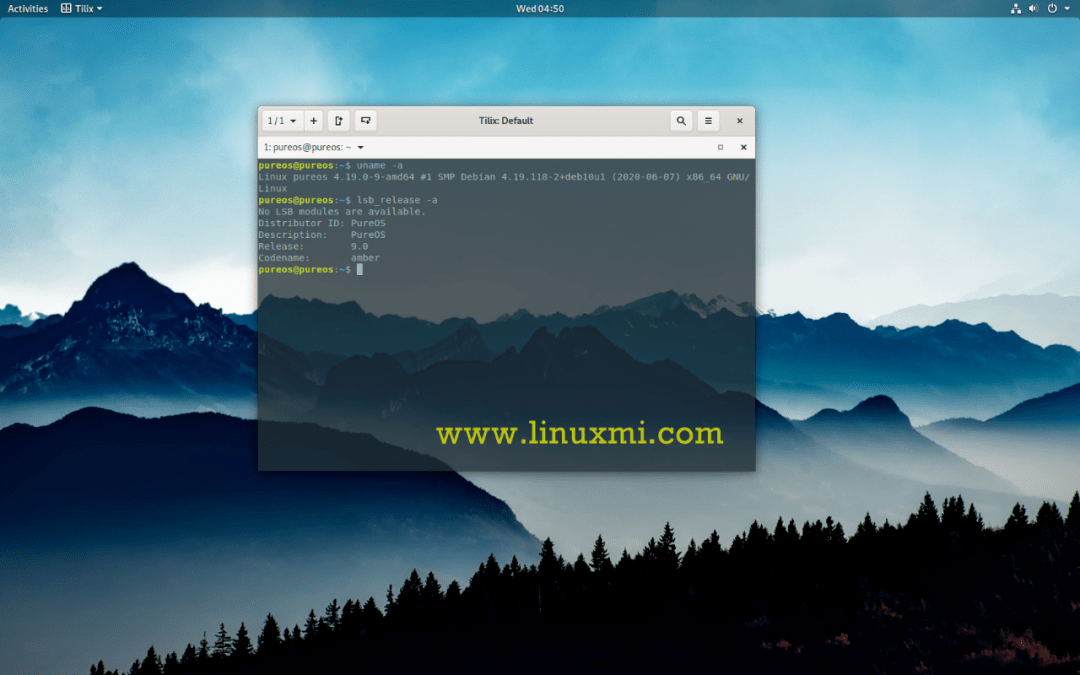Click the network status icon in top bar
The width and height of the screenshot is (1080, 675).
(1014, 8)
